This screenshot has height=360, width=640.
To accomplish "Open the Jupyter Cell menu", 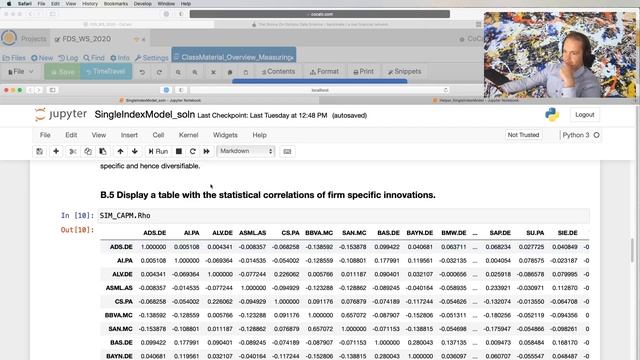I will pyautogui.click(x=158, y=135).
